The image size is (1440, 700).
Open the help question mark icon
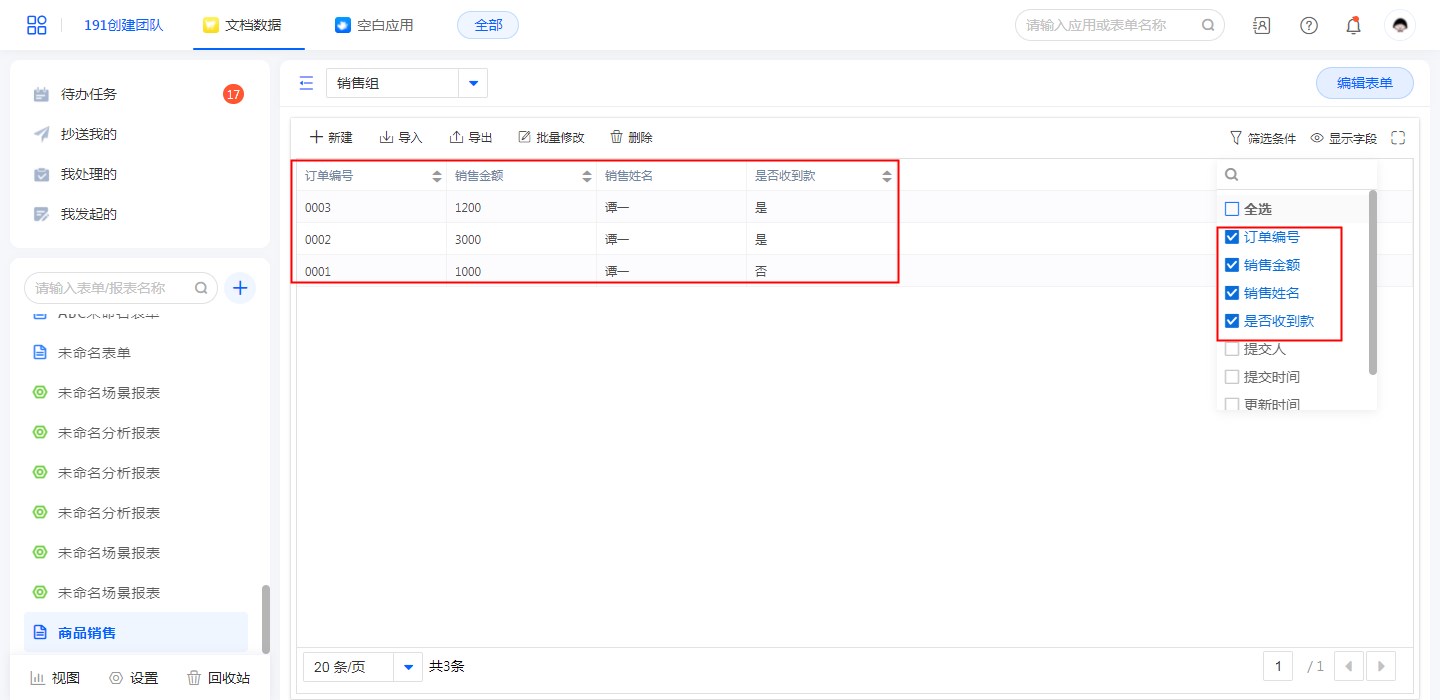(x=1308, y=25)
